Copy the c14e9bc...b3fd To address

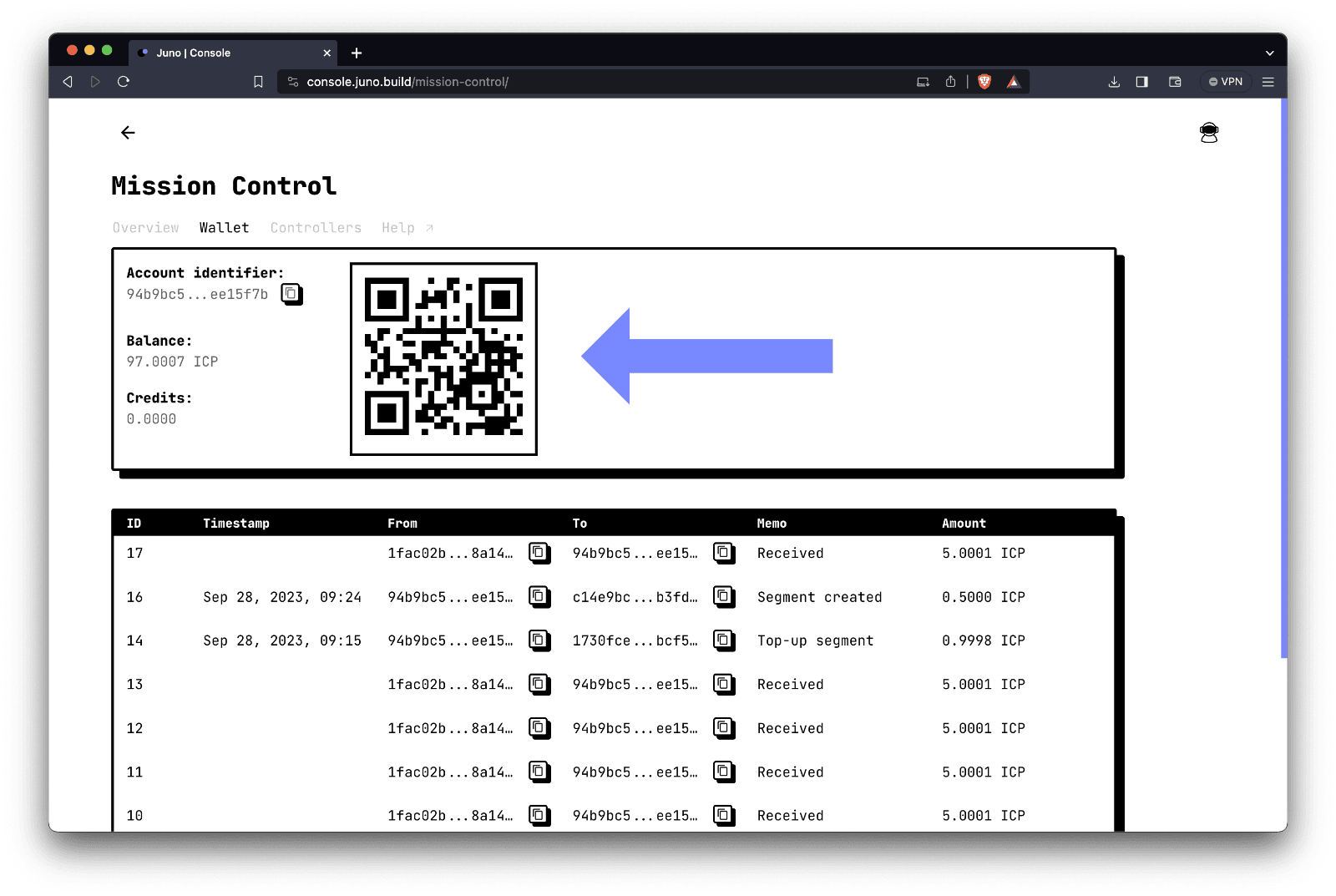[x=724, y=596]
